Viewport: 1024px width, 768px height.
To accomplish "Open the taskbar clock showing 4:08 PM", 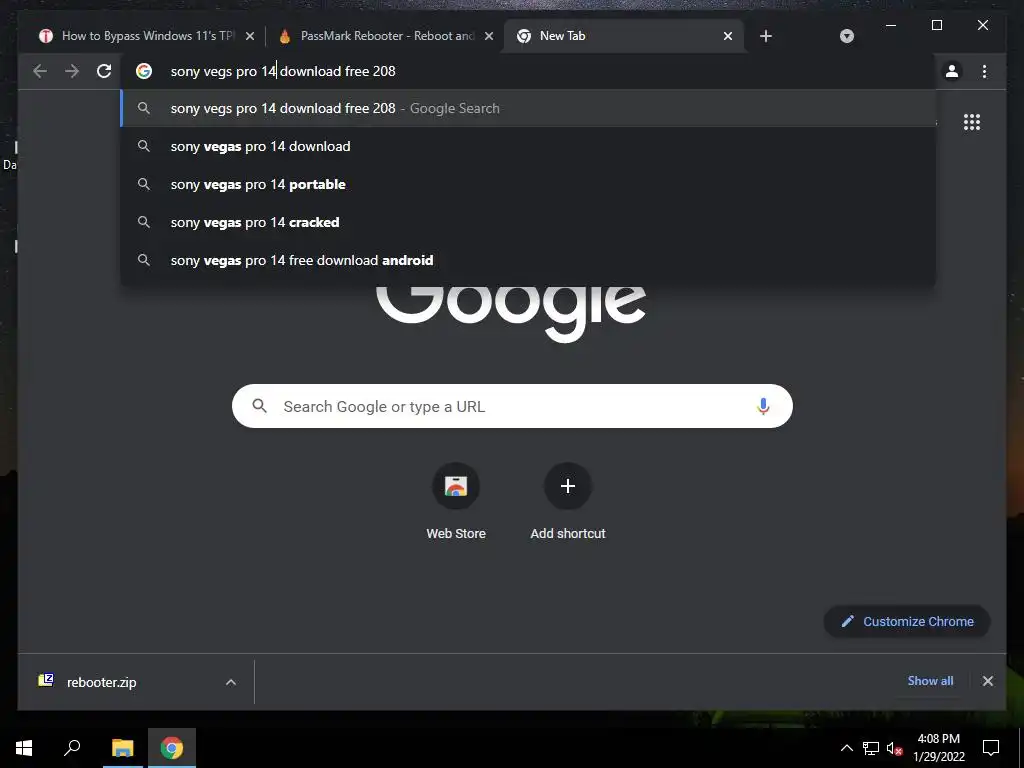I will tap(938, 748).
